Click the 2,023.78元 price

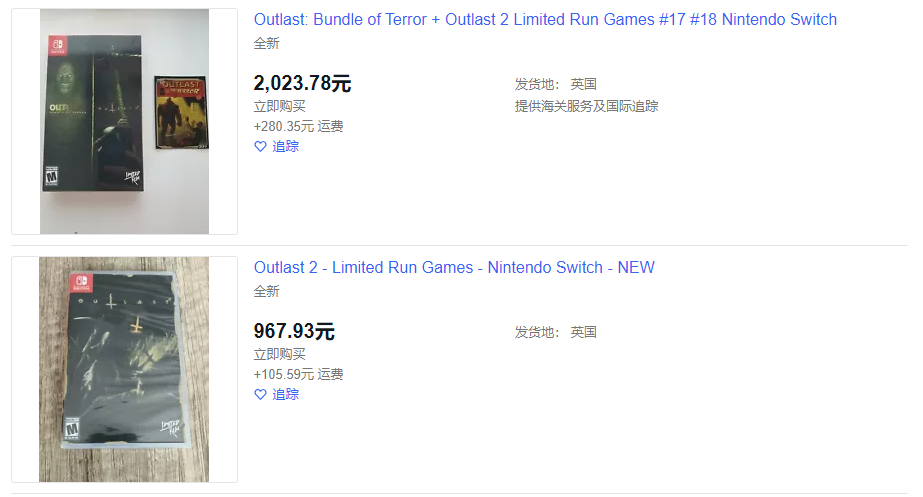click(x=302, y=83)
